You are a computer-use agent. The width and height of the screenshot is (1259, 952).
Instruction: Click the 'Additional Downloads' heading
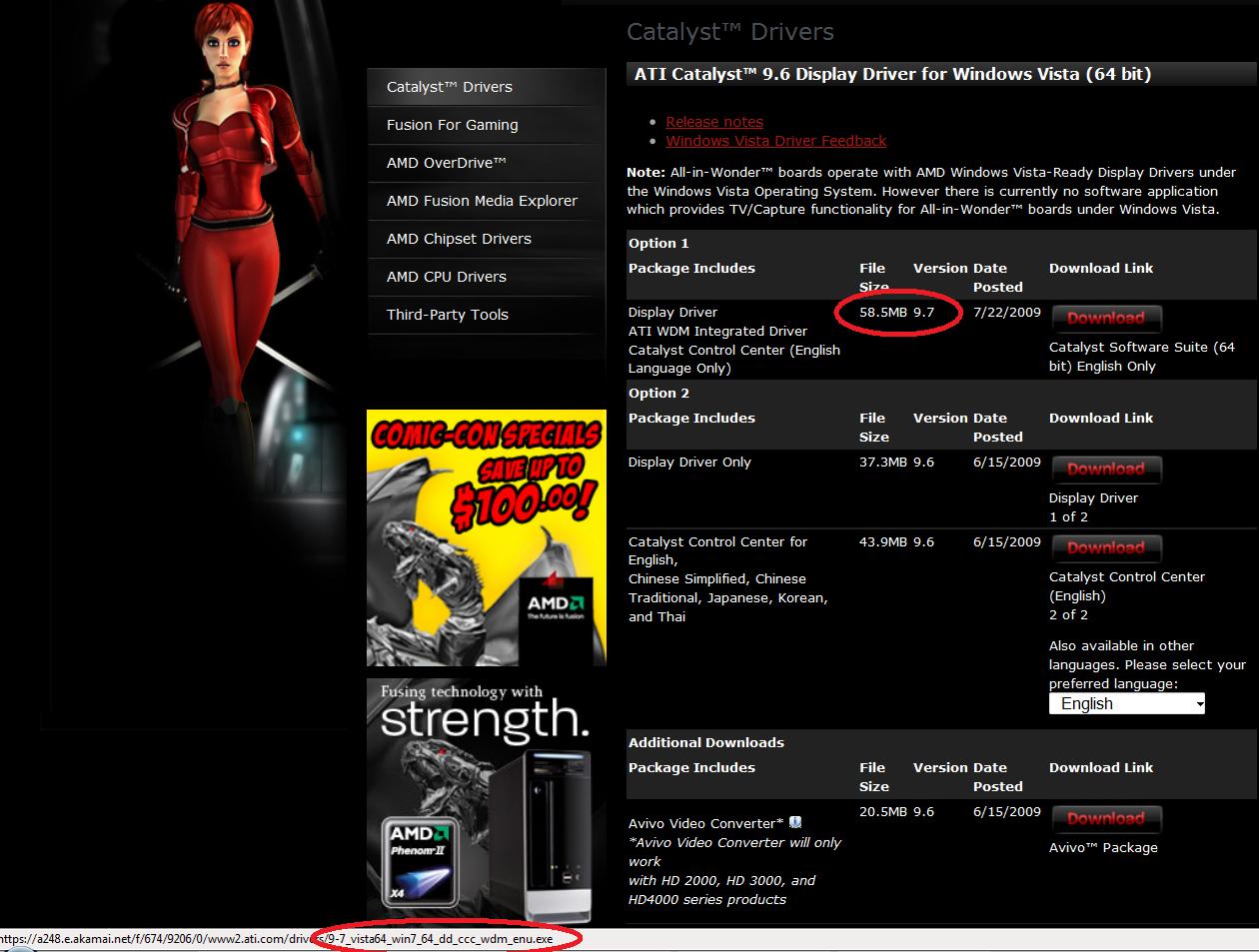point(706,742)
